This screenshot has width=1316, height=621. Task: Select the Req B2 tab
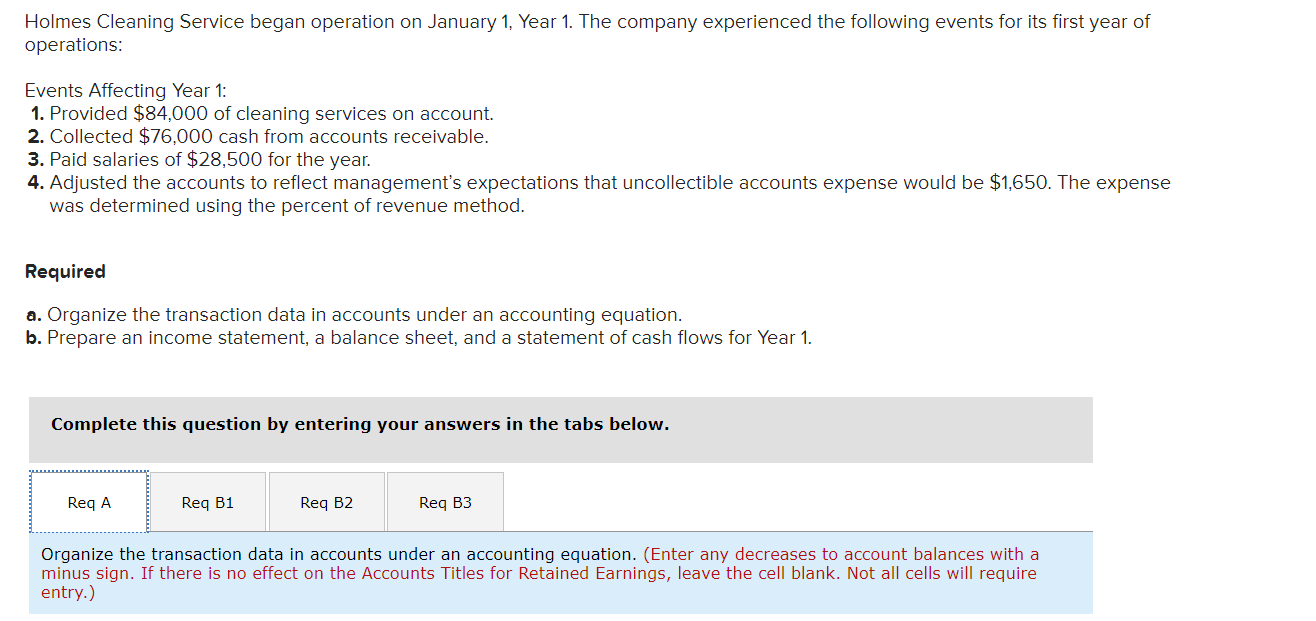(327, 502)
